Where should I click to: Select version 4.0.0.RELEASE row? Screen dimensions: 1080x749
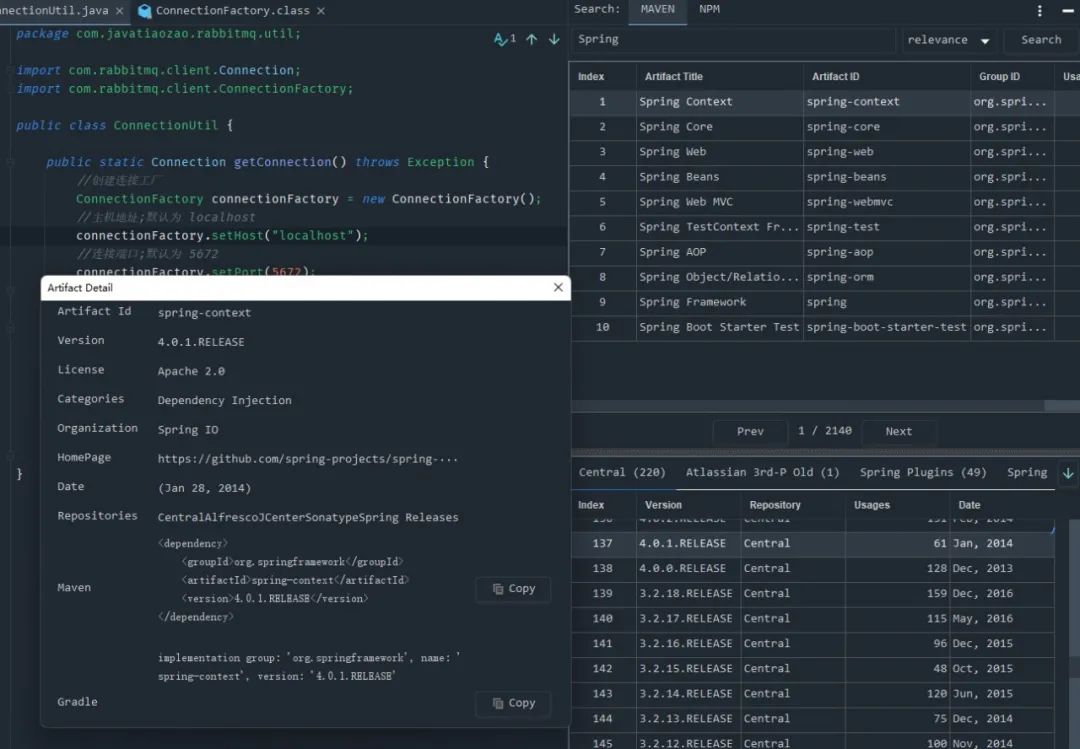point(812,568)
